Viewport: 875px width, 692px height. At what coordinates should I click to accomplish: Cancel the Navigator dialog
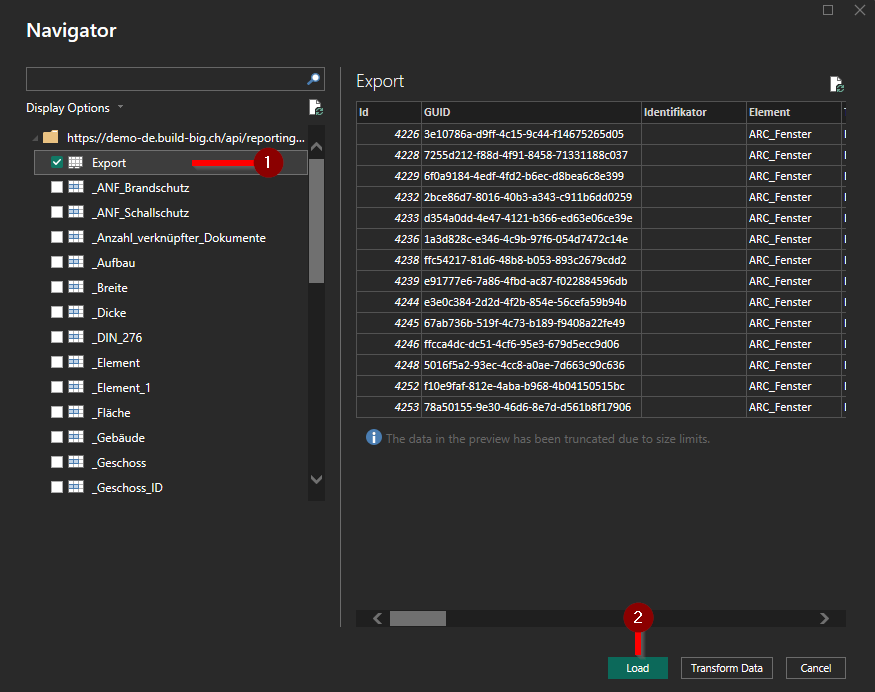(x=815, y=668)
